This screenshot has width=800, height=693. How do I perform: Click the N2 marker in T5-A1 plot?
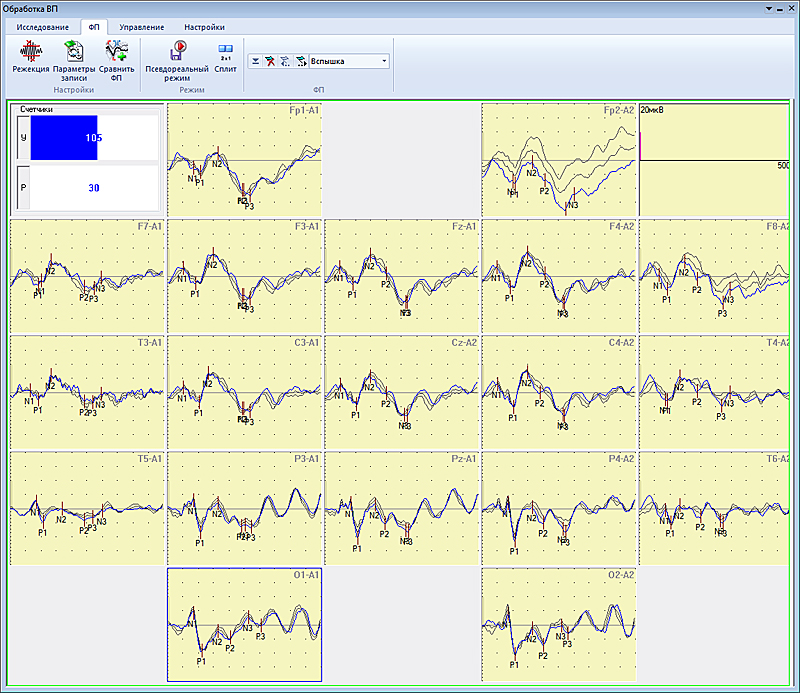[x=61, y=519]
